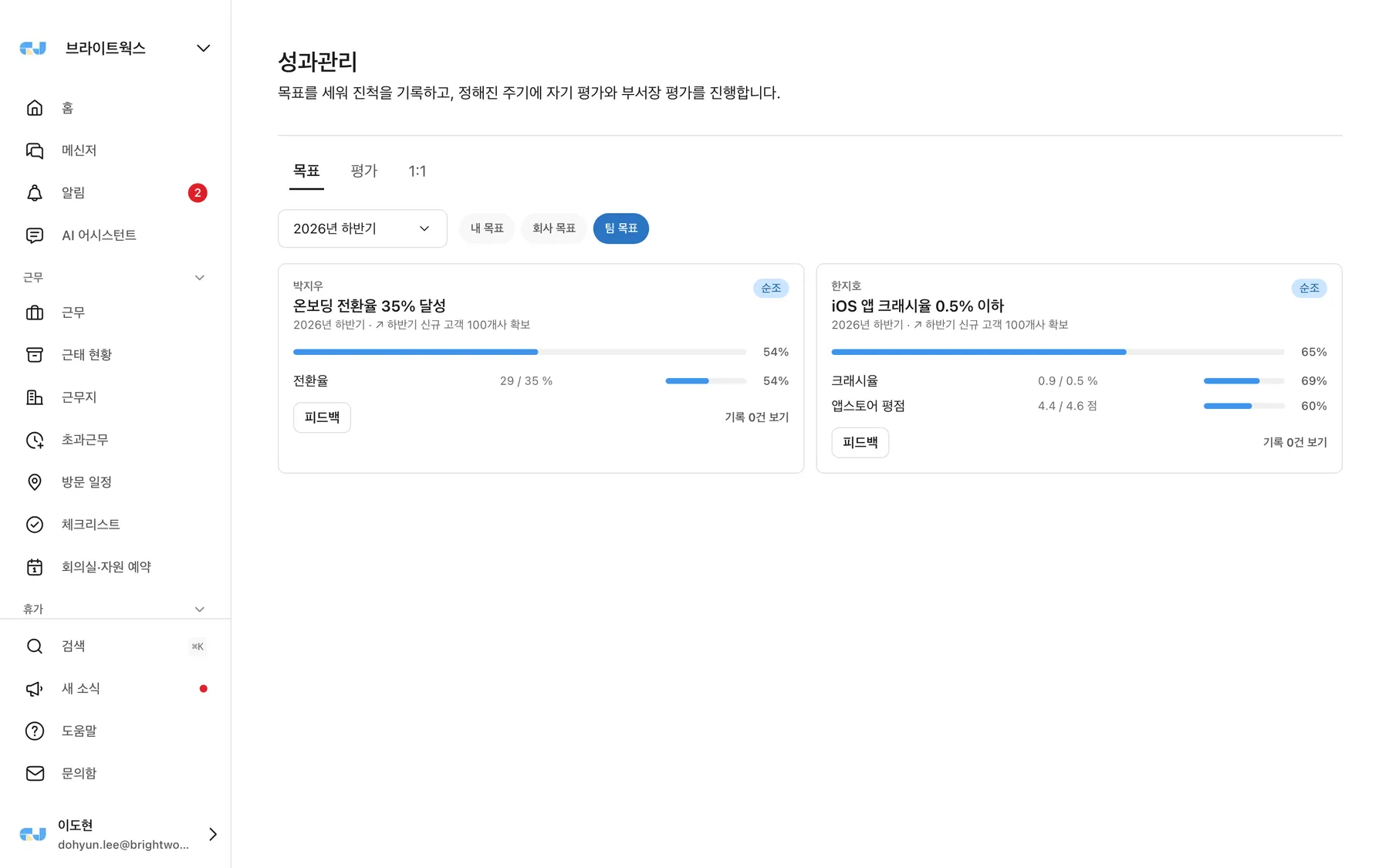Click the 검색 magnifier icon

pyautogui.click(x=35, y=647)
